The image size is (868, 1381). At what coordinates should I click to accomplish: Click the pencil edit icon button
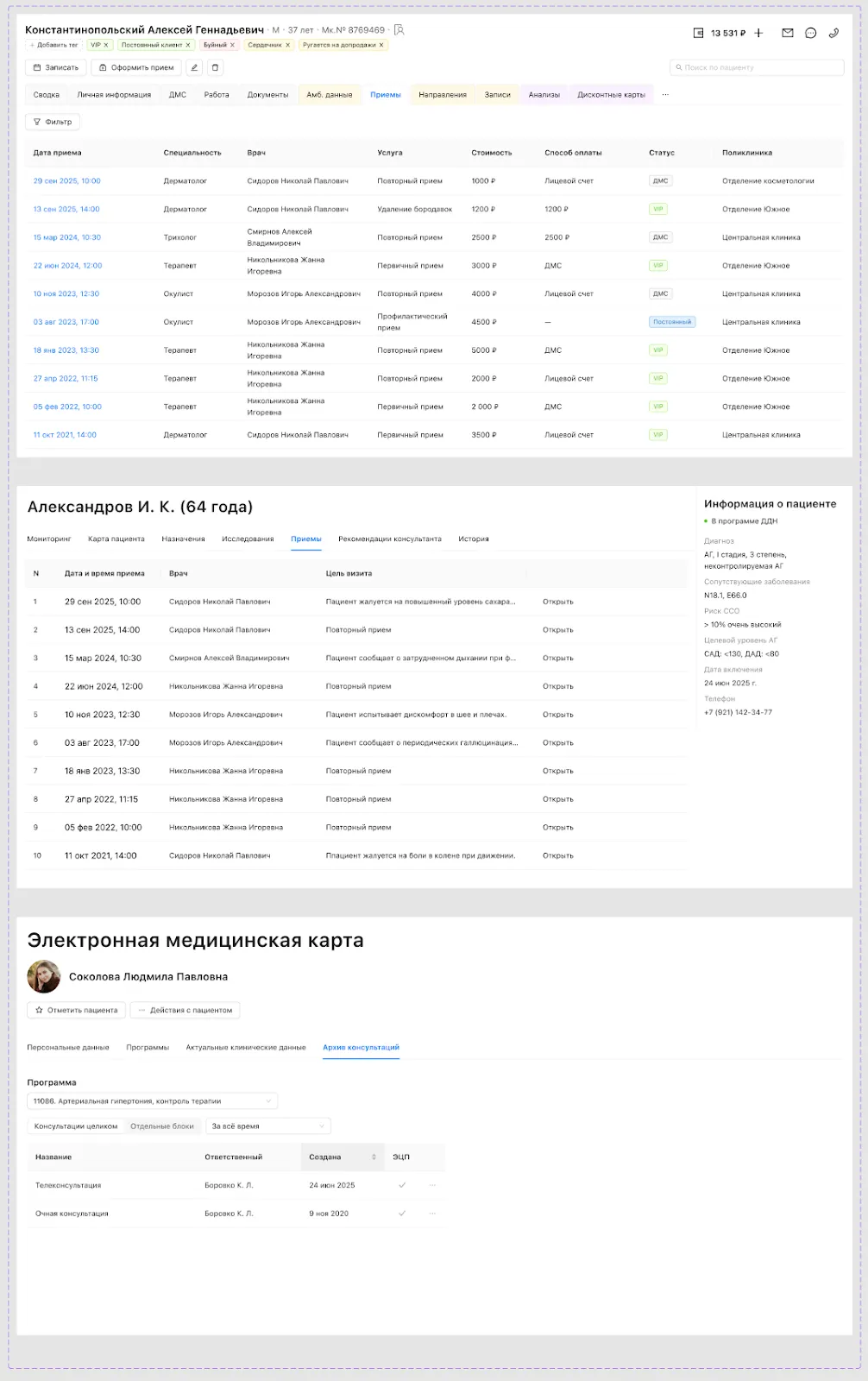[194, 67]
